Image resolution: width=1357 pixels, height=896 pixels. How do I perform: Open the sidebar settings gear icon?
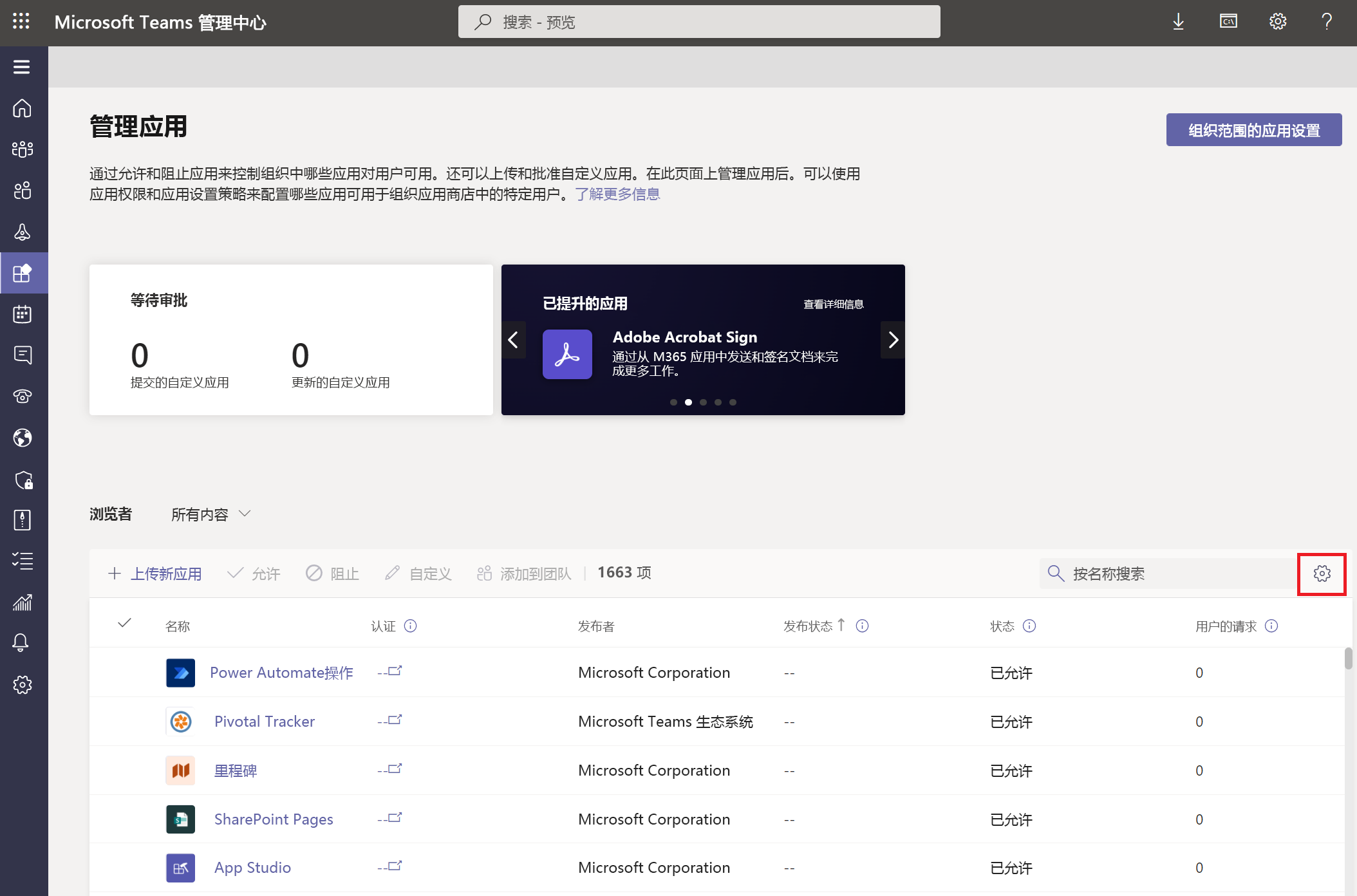point(23,685)
